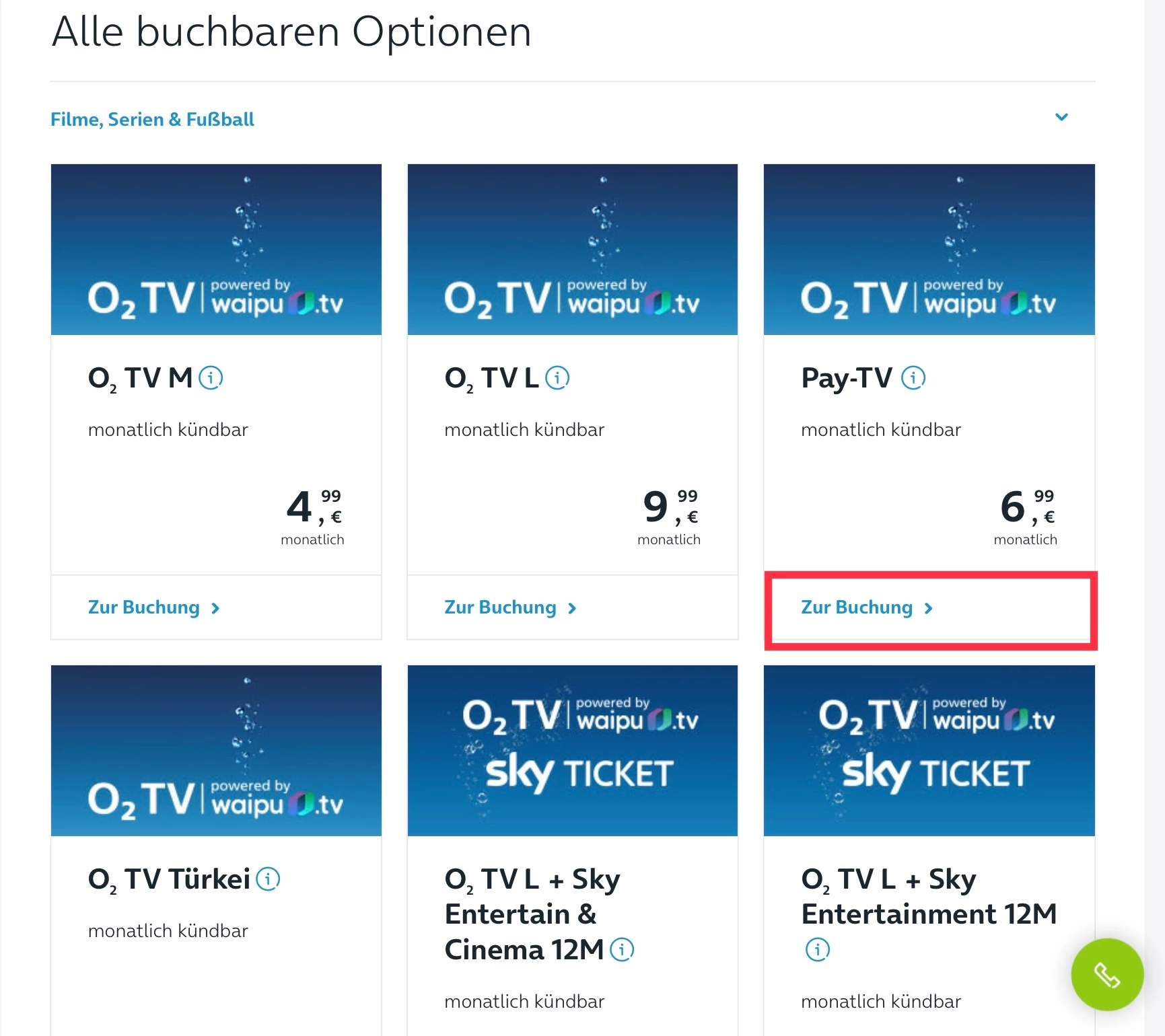Click the Pay-TV info icon
This screenshot has width=1165, height=1036.
pyautogui.click(x=913, y=378)
